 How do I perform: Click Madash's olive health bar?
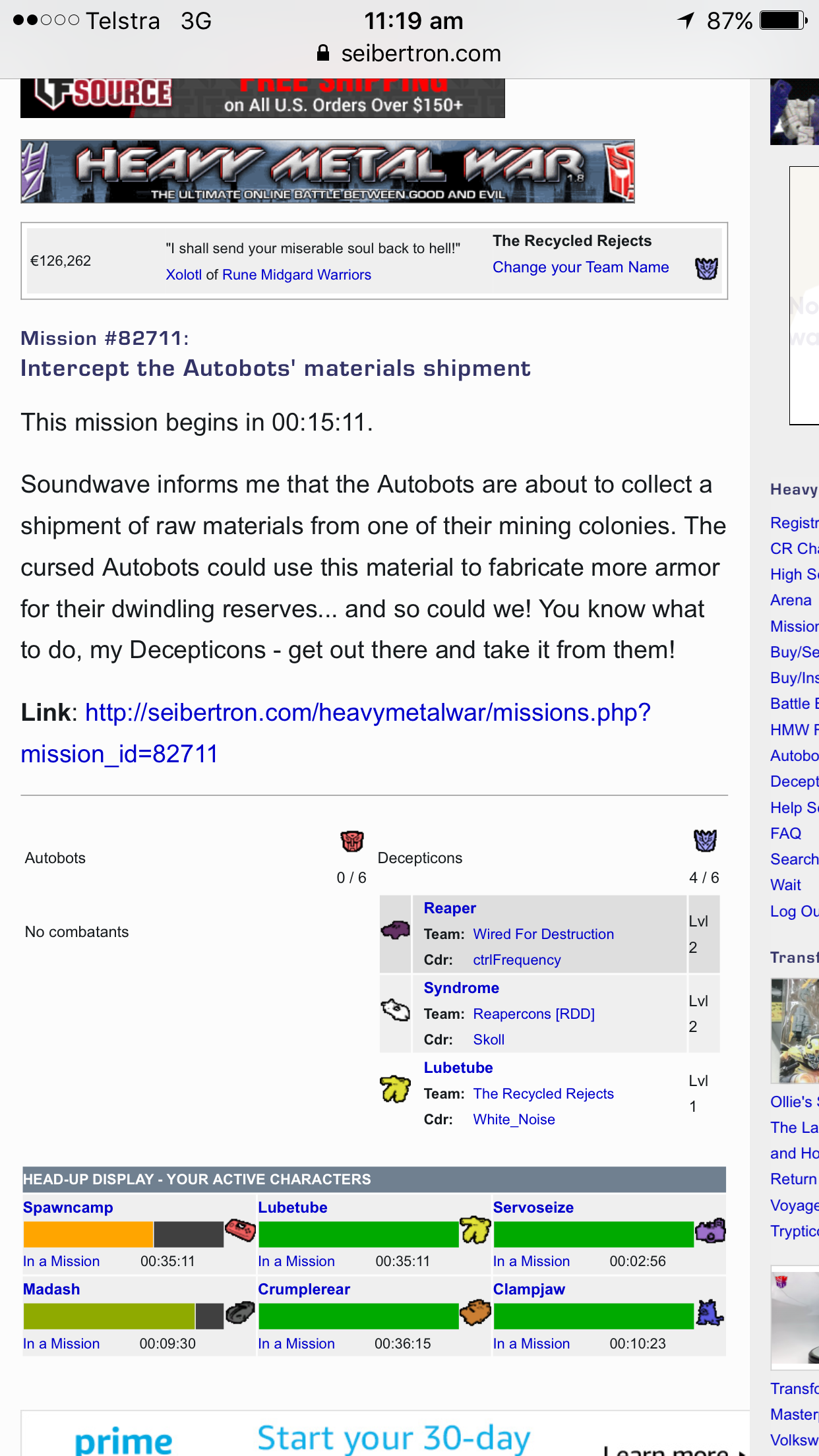109,1316
